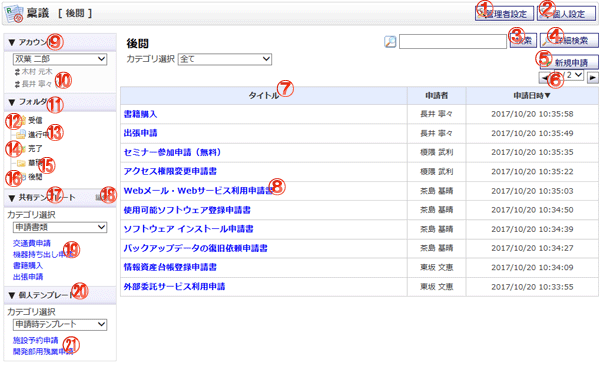Go to the next page arrow
This screenshot has width=600, height=366.
(593, 78)
